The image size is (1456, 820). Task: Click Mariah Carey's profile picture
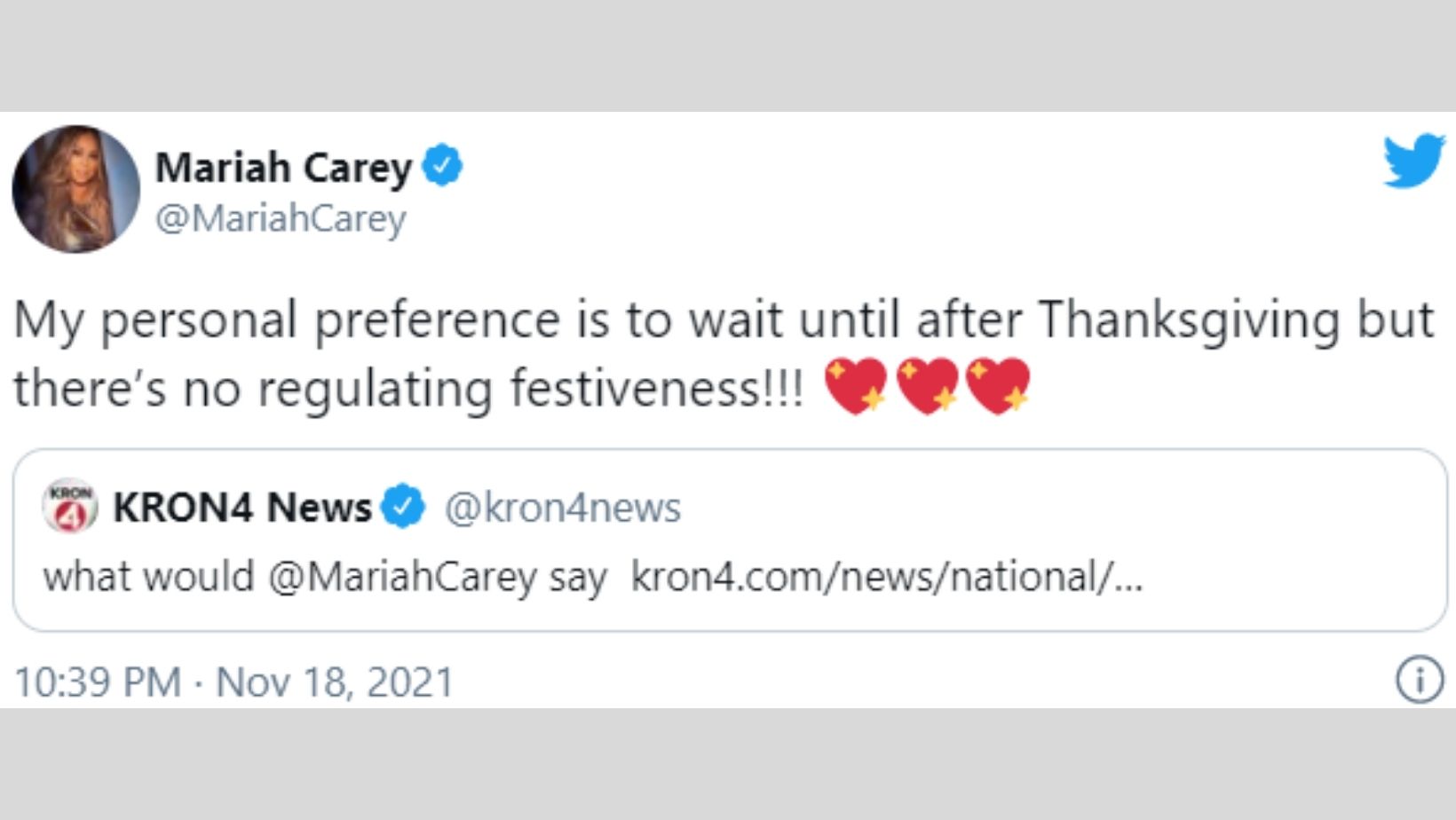tap(75, 189)
